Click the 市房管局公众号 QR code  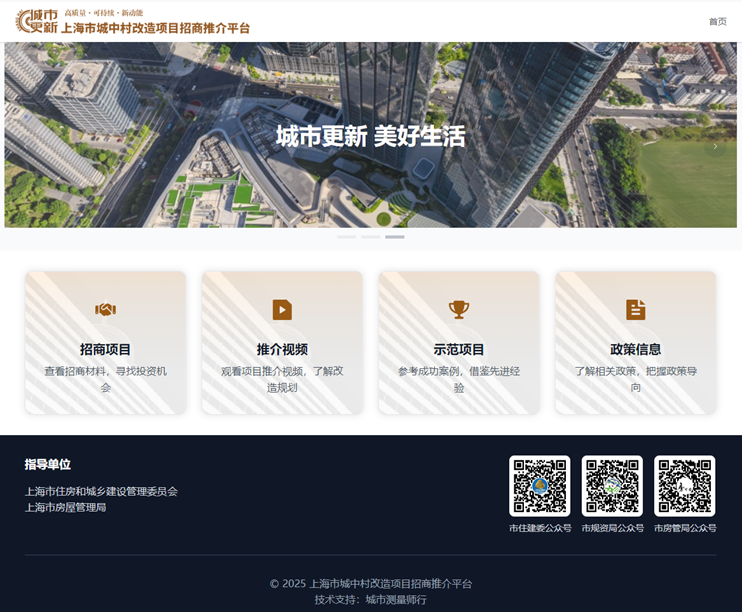pos(685,486)
